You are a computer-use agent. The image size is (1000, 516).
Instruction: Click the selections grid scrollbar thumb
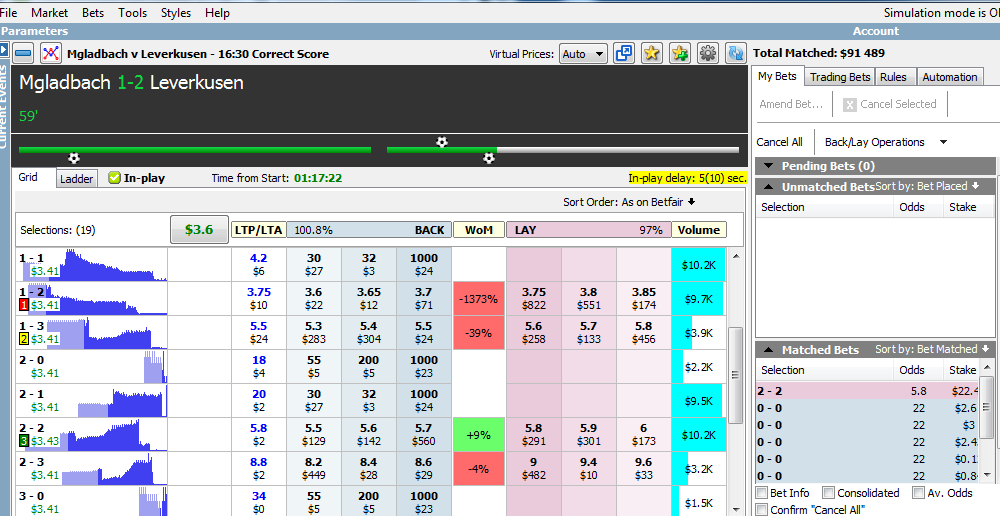pyautogui.click(x=735, y=375)
